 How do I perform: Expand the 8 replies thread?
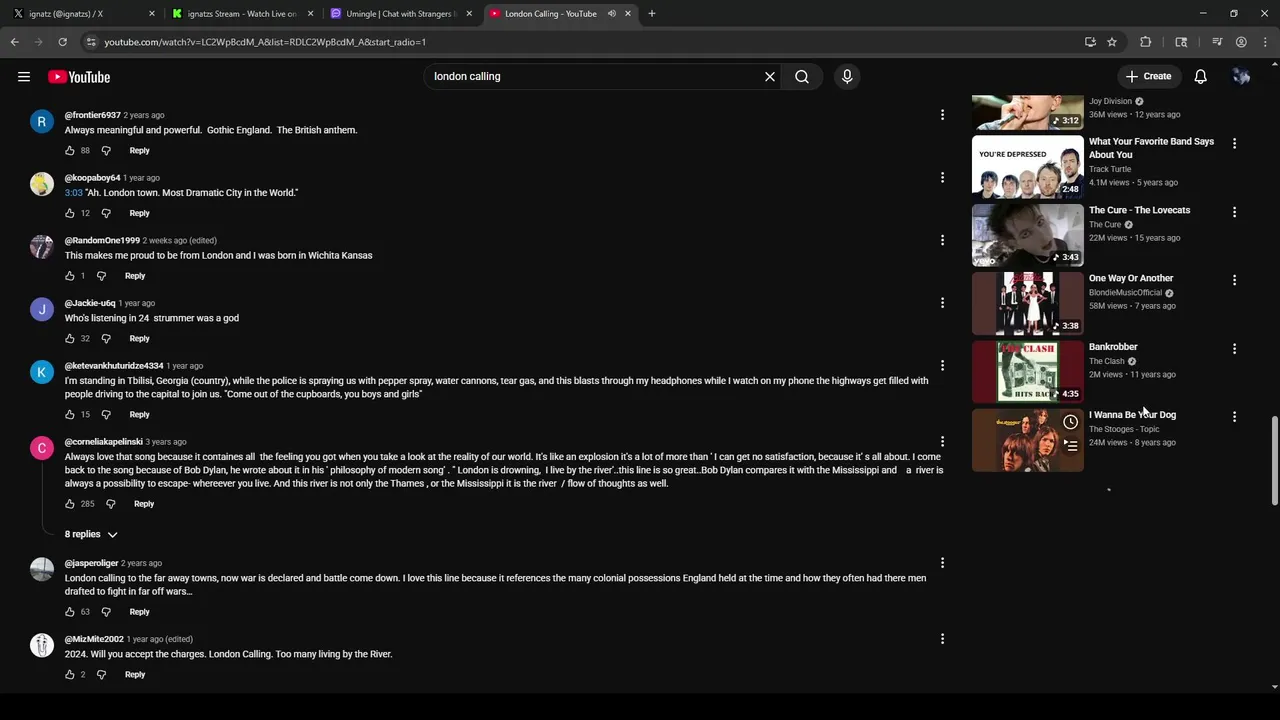pyautogui.click(x=91, y=535)
